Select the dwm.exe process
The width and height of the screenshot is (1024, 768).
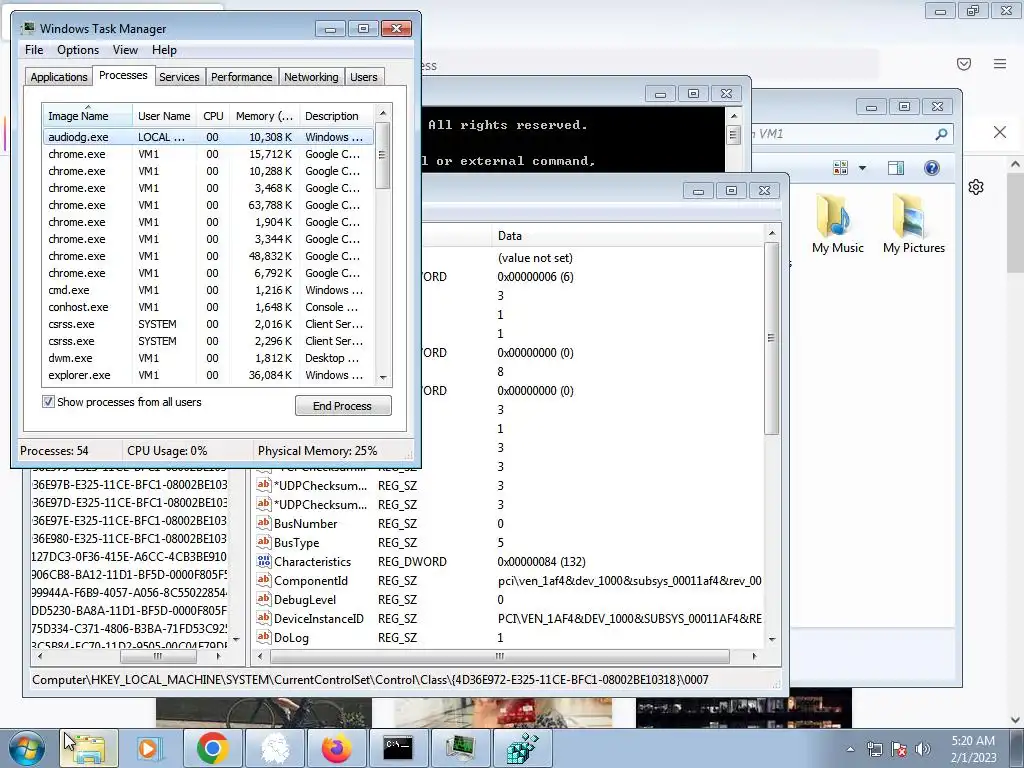[x=208, y=358]
